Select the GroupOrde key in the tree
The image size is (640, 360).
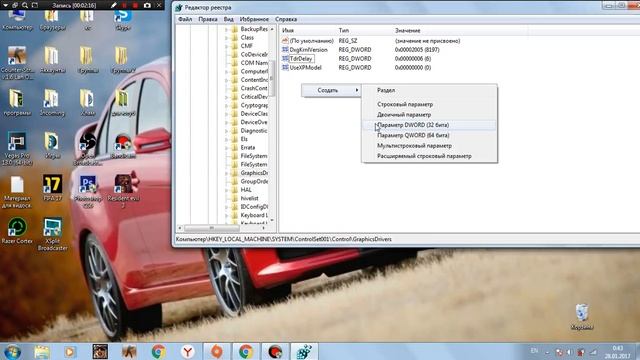pyautogui.click(x=254, y=181)
